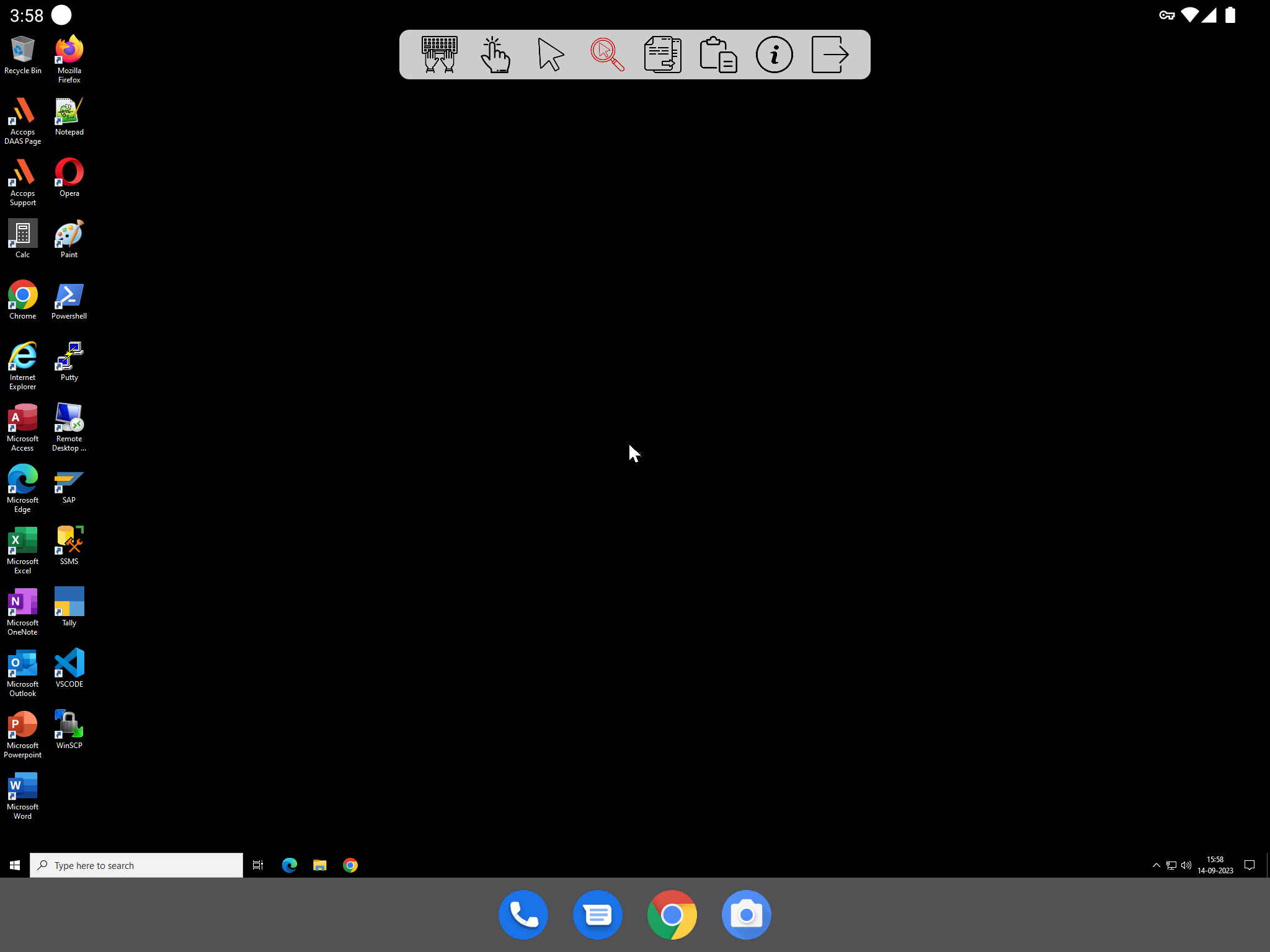Open Edge from the Windows taskbar
Image resolution: width=1270 pixels, height=952 pixels.
pos(290,865)
